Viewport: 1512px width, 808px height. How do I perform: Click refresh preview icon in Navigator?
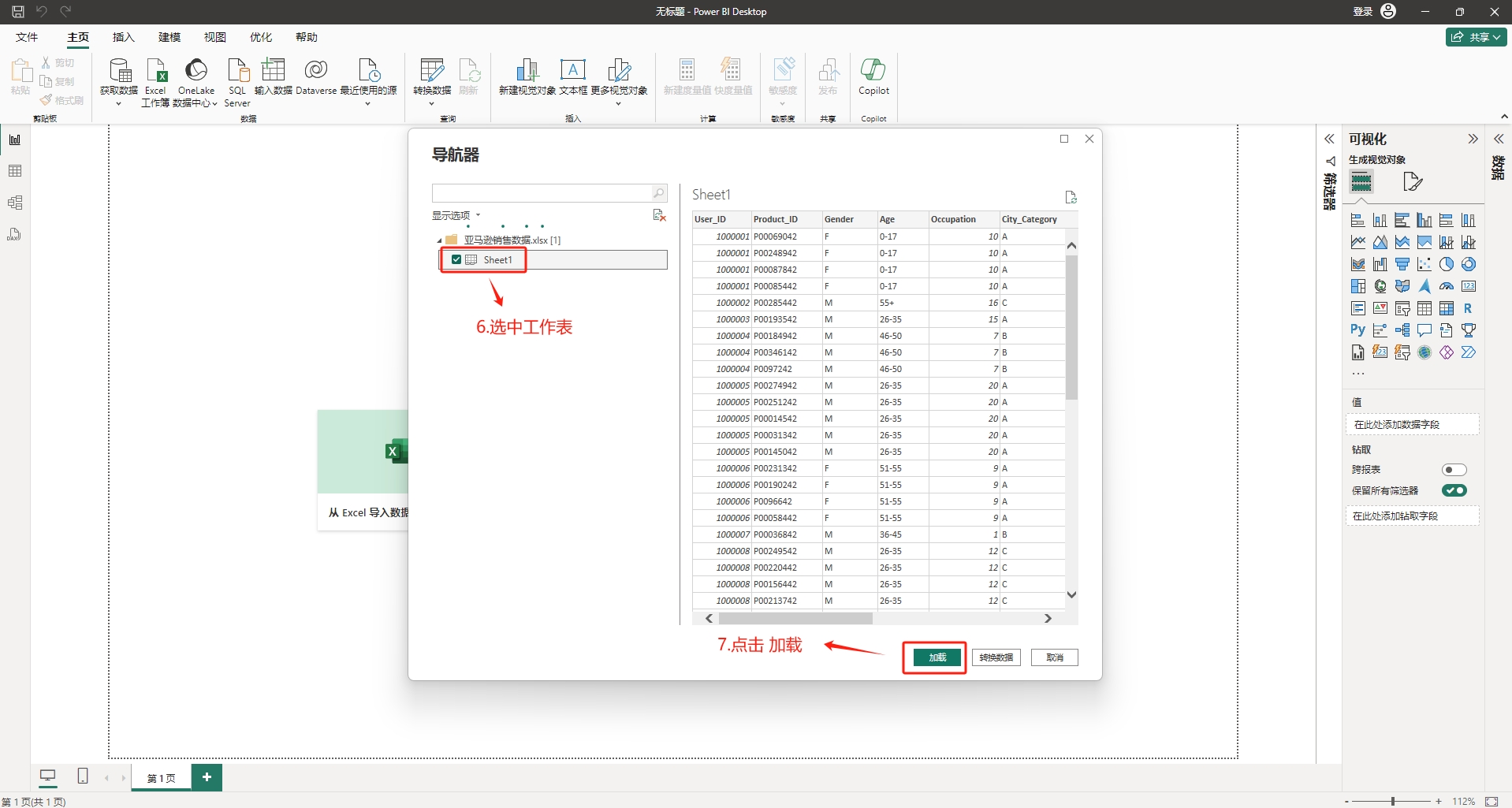coord(1071,197)
